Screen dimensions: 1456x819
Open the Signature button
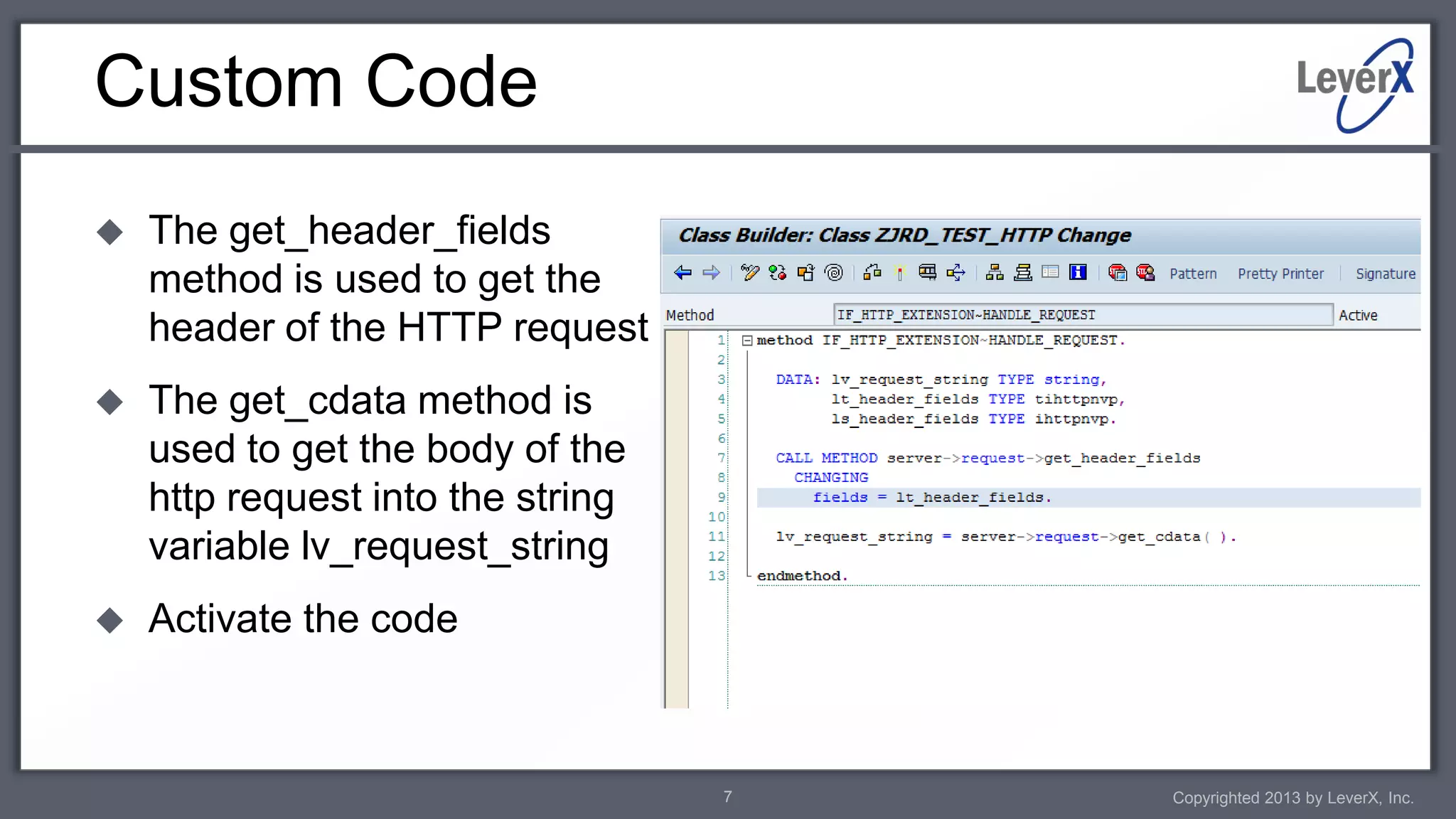(1385, 274)
